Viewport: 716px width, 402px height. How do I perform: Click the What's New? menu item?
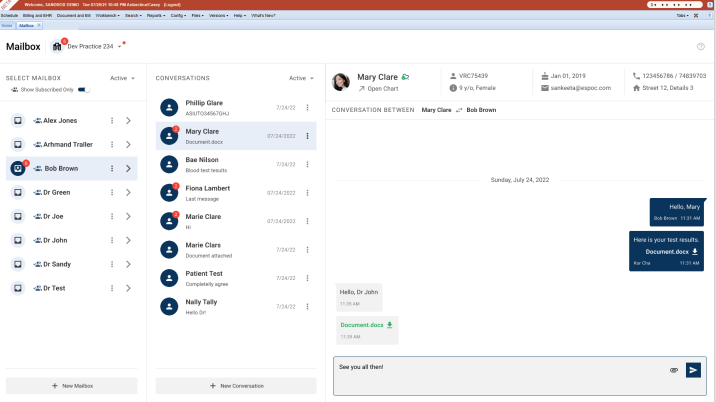pyautogui.click(x=263, y=16)
